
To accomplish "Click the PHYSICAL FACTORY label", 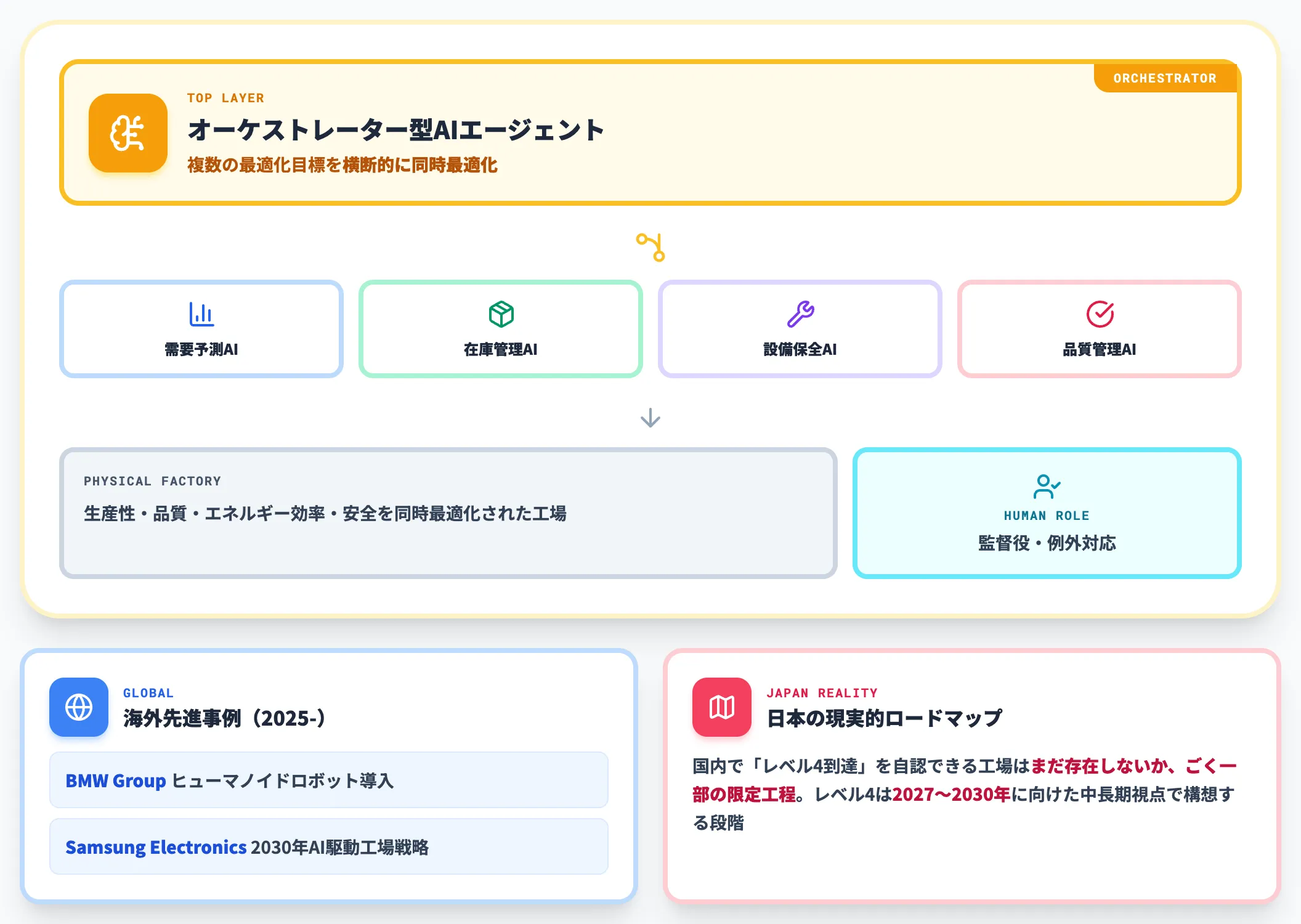I will click(x=152, y=481).
